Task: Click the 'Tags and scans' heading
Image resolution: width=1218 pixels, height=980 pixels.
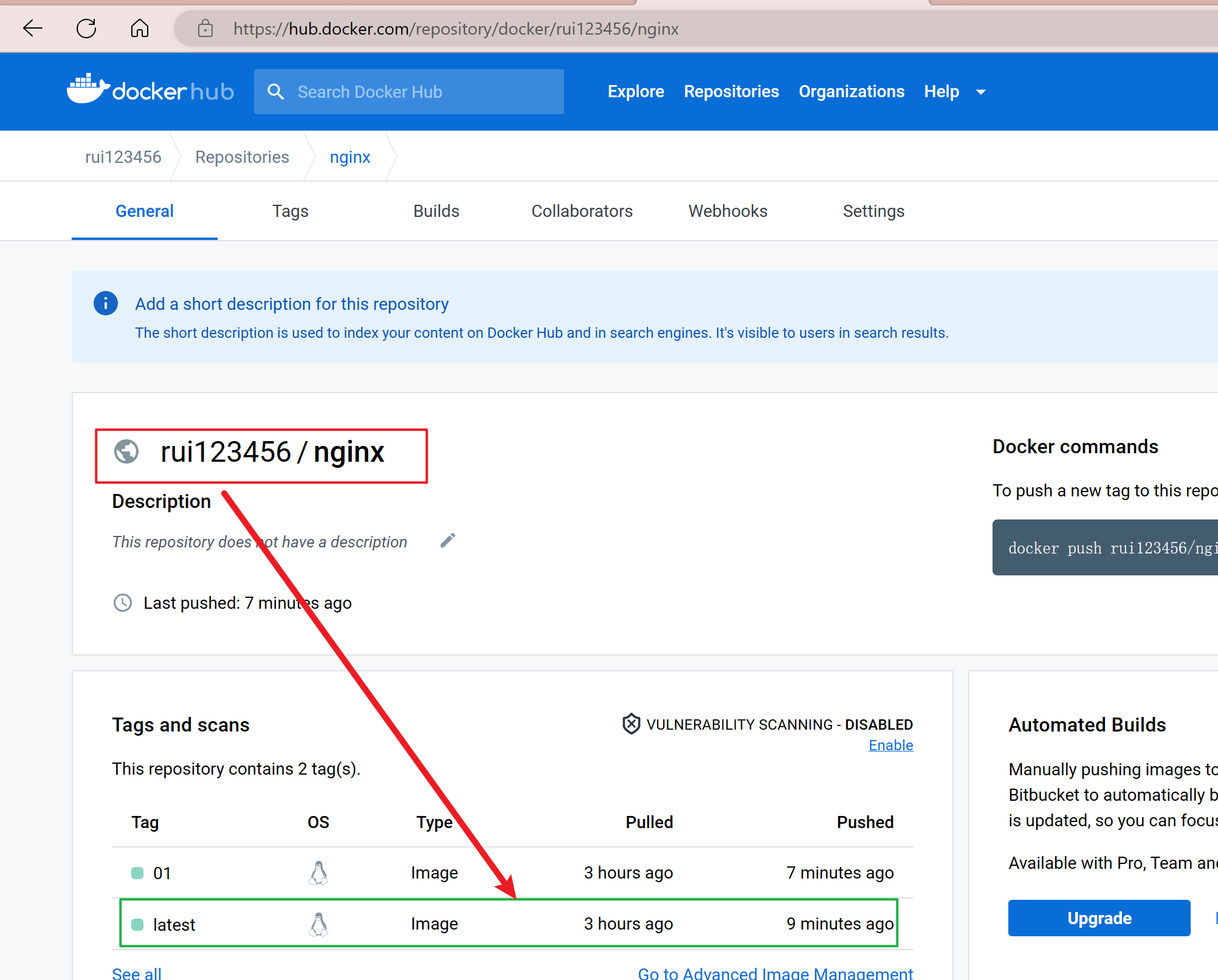Action: point(181,725)
